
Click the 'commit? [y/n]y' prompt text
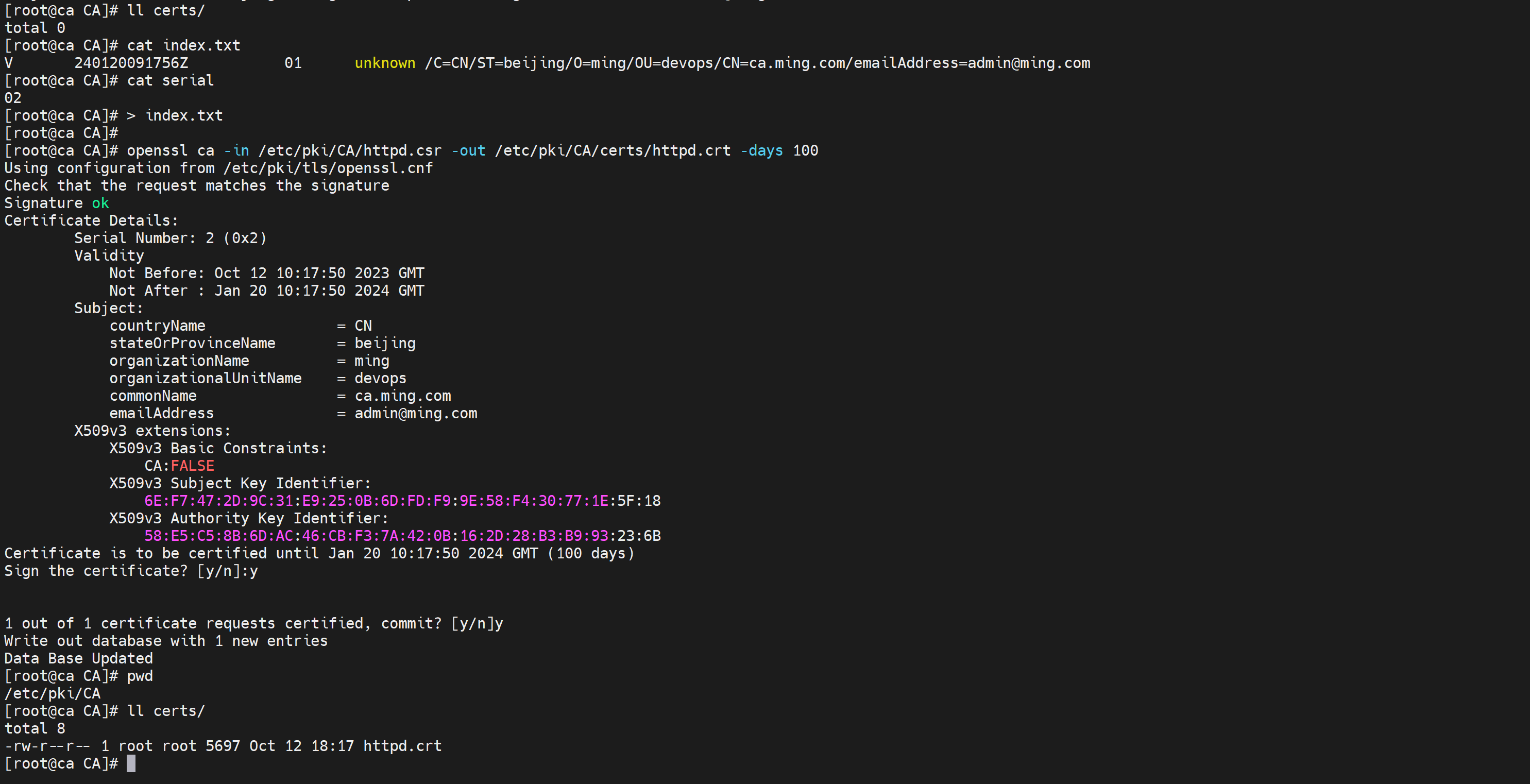(442, 623)
